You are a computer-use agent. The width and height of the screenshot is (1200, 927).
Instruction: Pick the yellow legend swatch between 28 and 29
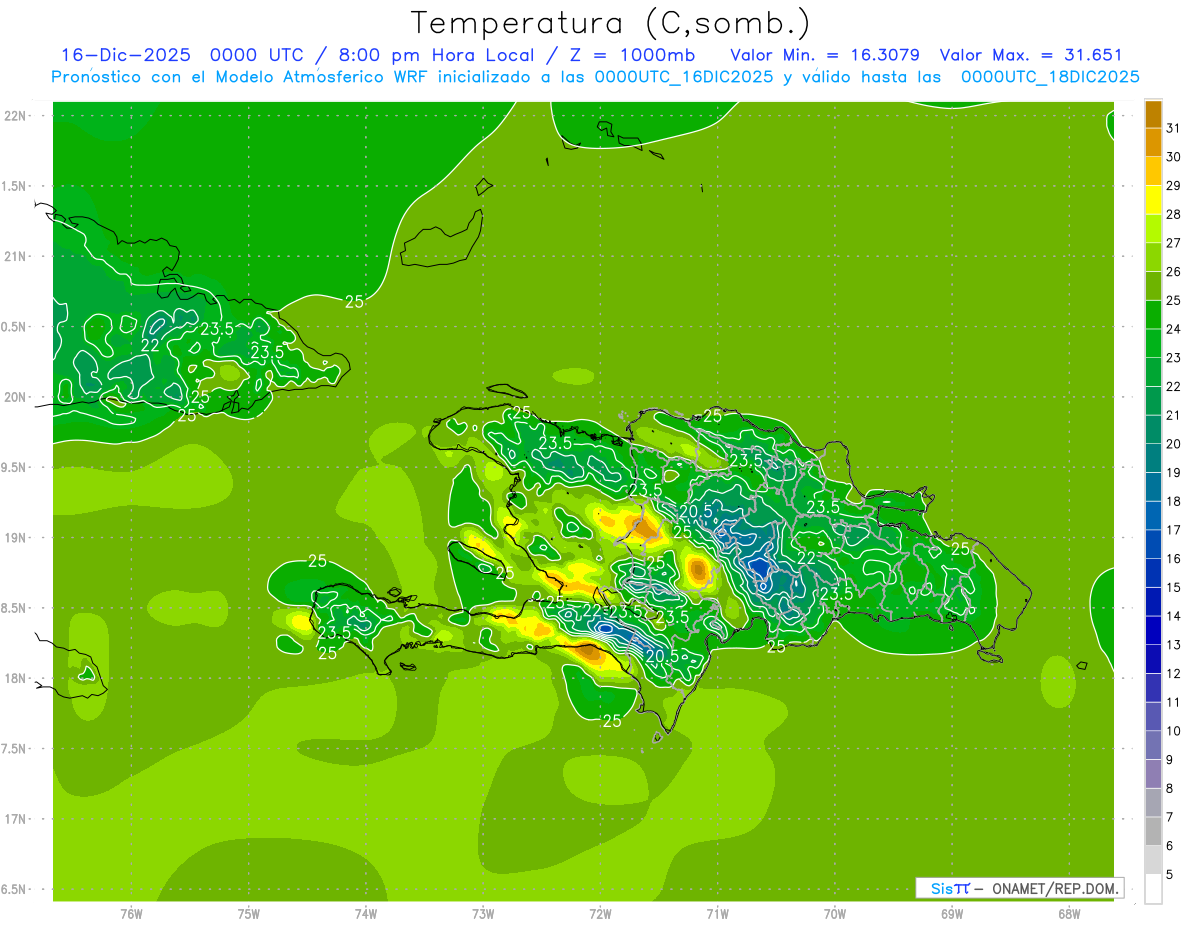(x=1153, y=200)
